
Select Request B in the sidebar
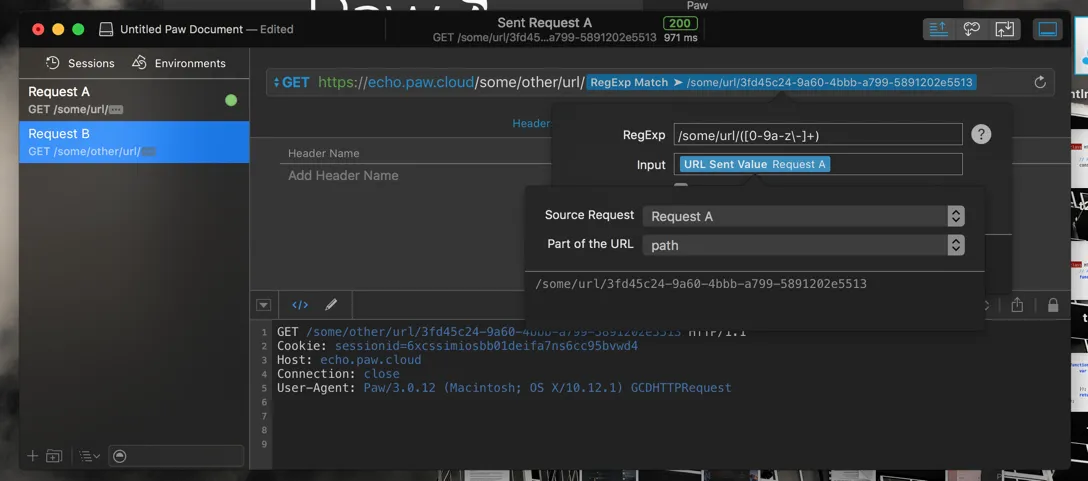(x=134, y=142)
